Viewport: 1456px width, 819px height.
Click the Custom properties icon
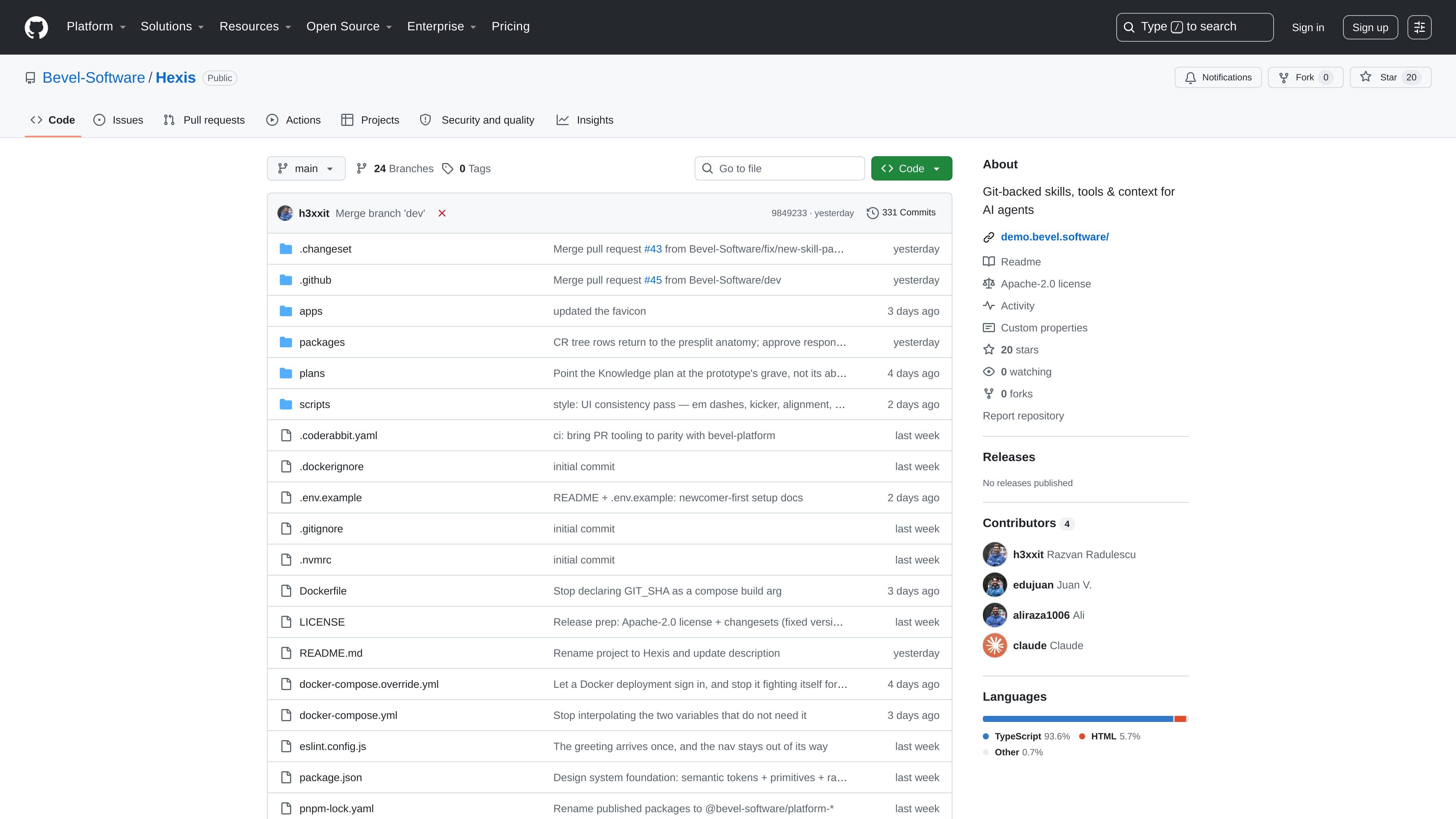tap(988, 328)
